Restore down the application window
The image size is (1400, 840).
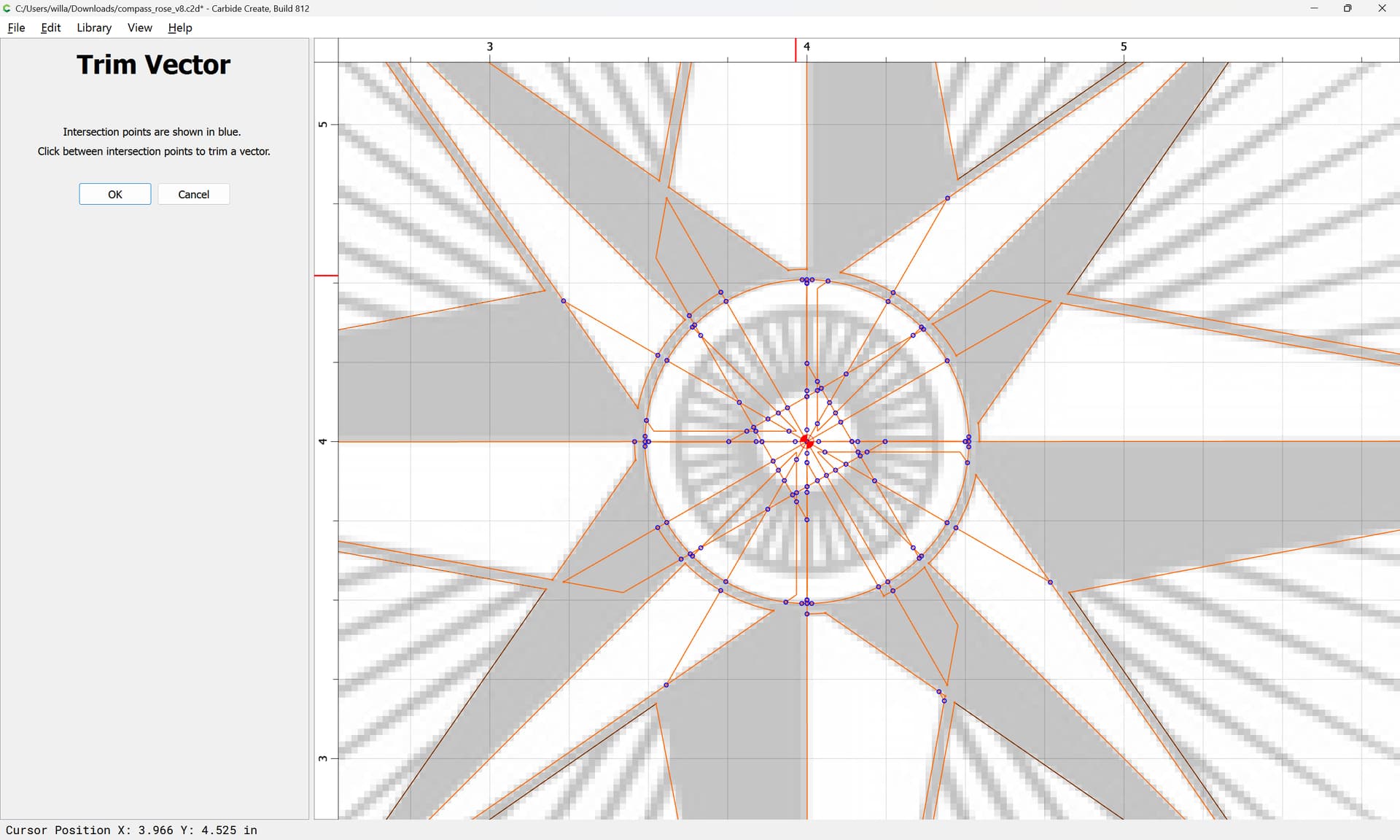[x=1347, y=8]
